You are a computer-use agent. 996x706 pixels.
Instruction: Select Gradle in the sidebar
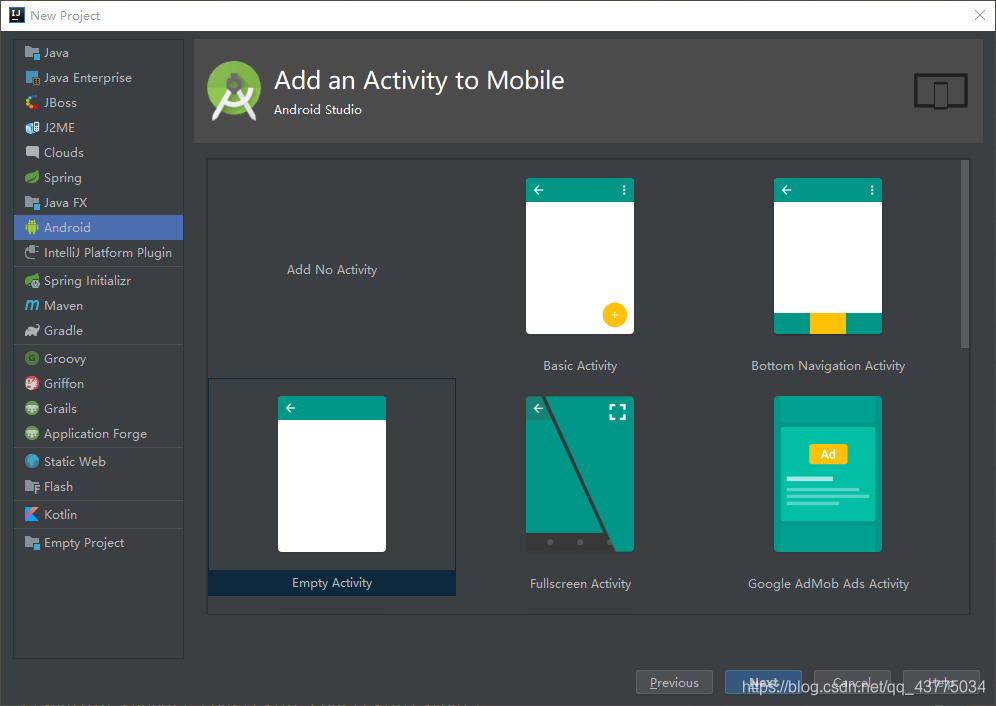click(x=98, y=330)
